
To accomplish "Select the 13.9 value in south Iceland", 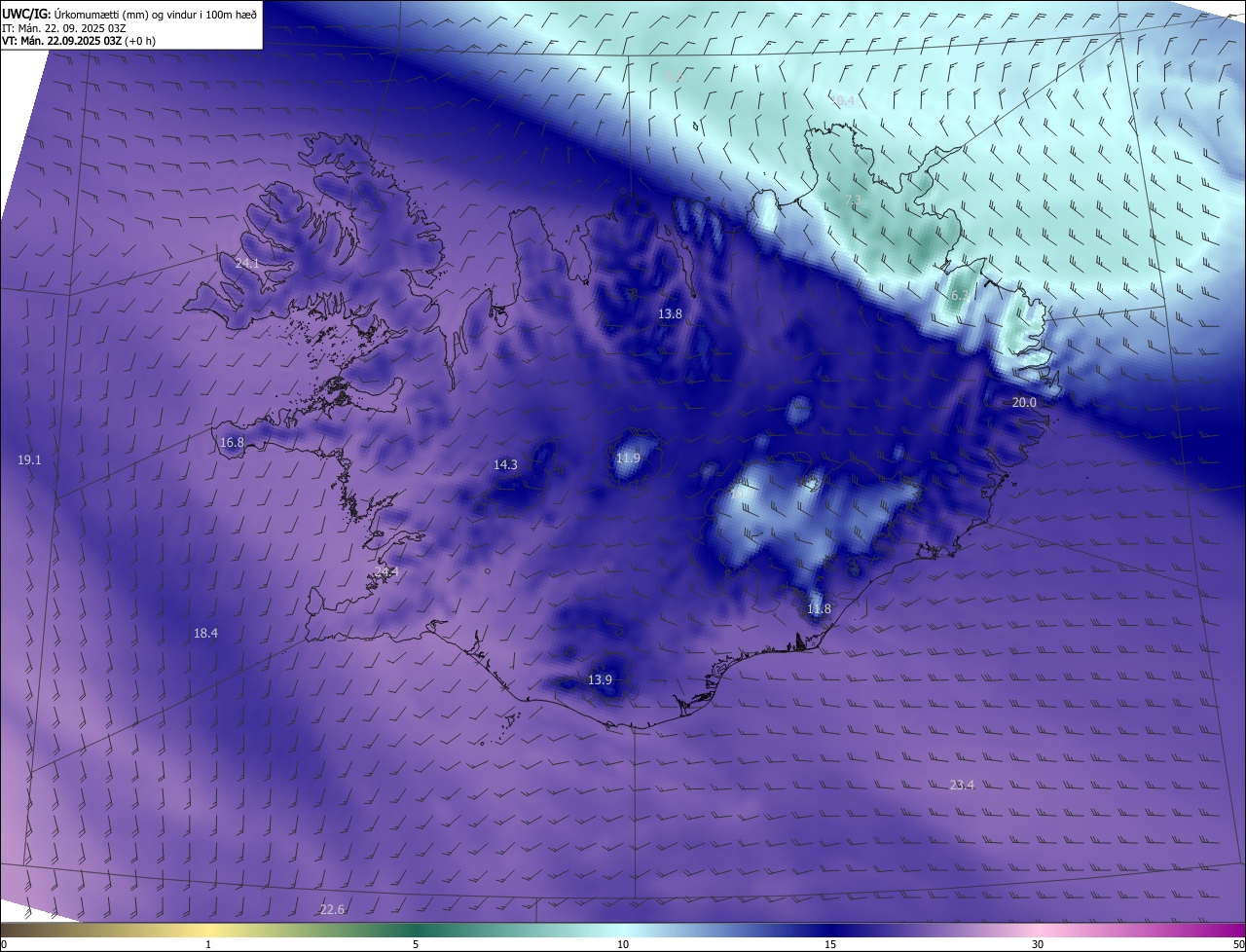I will (x=600, y=679).
